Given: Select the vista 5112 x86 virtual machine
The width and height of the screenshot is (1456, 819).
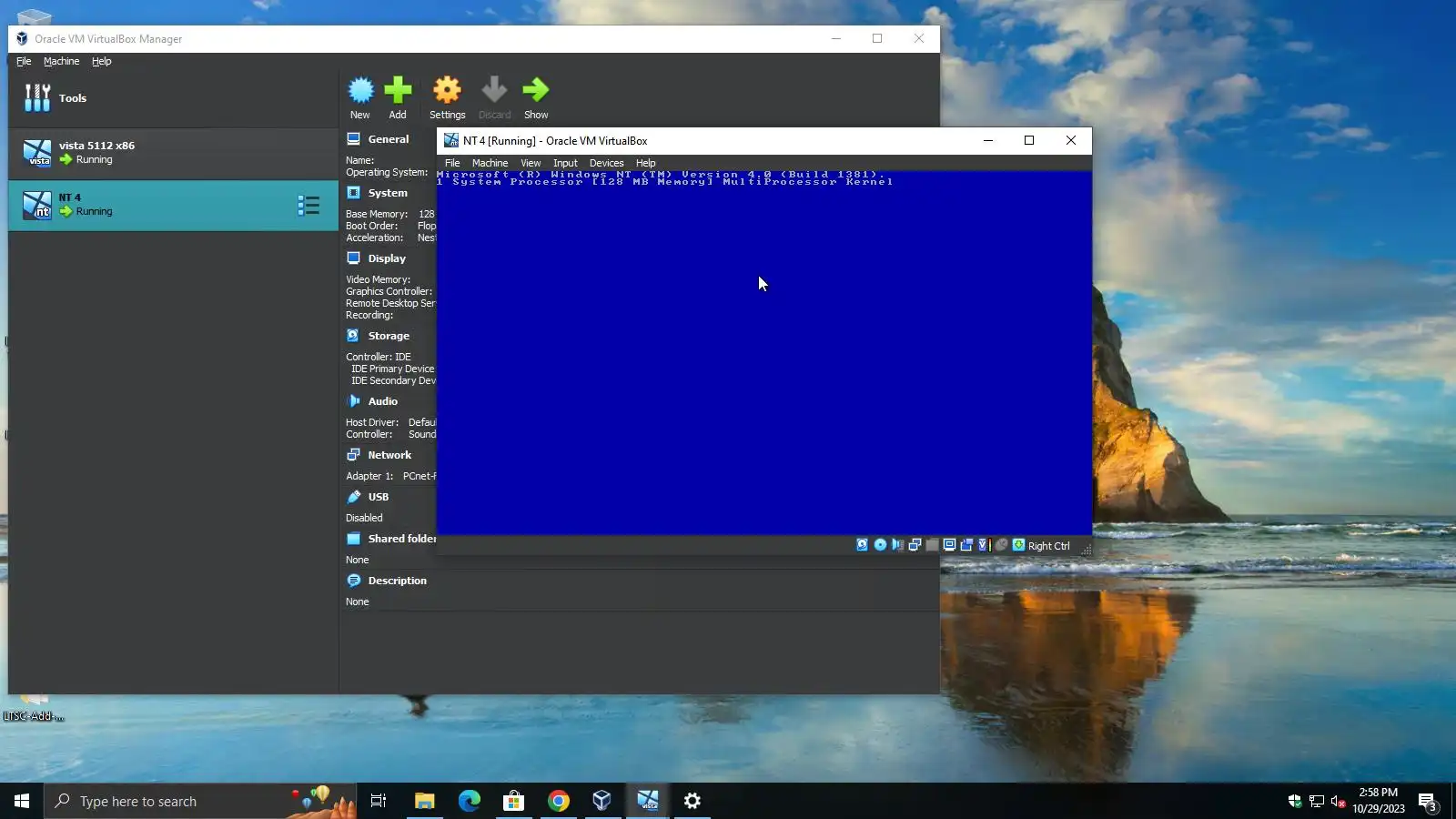Looking at the screenshot, I should click(173, 153).
